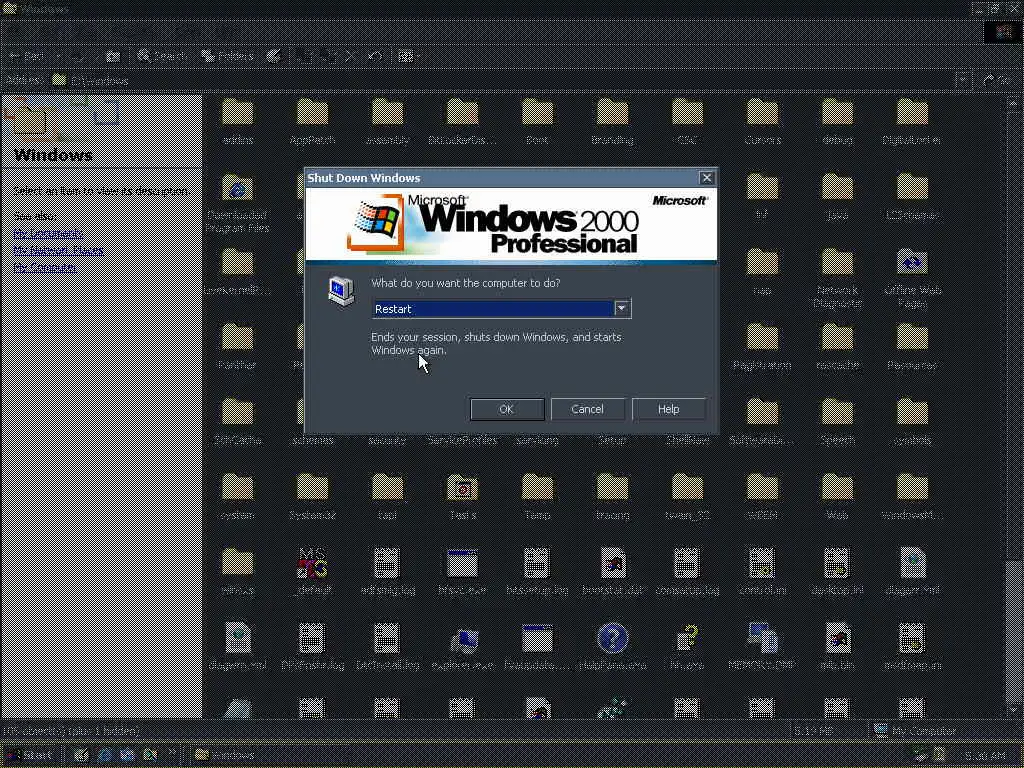Screen dimensions: 1024x768
Task: Select the assembly folder
Action: click(387, 121)
